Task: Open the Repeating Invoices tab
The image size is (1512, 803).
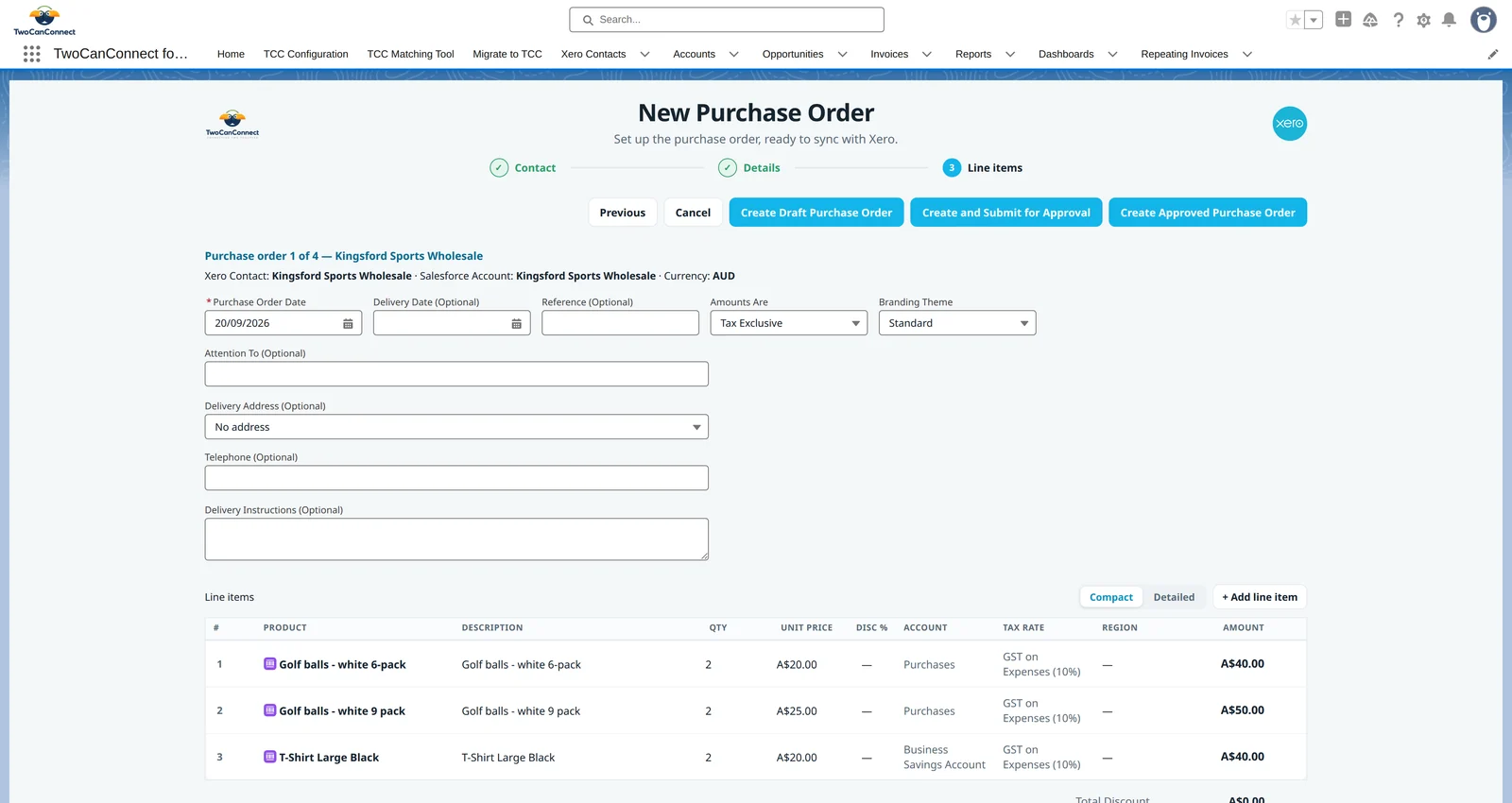Action: tap(1184, 54)
